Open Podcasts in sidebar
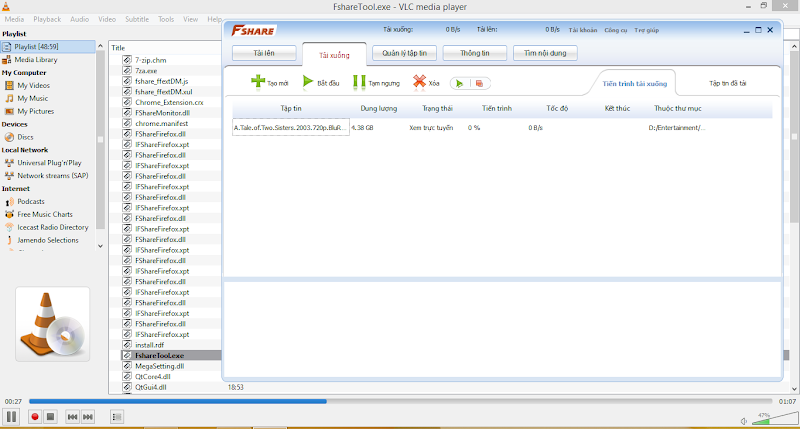800x429 pixels. [31, 201]
